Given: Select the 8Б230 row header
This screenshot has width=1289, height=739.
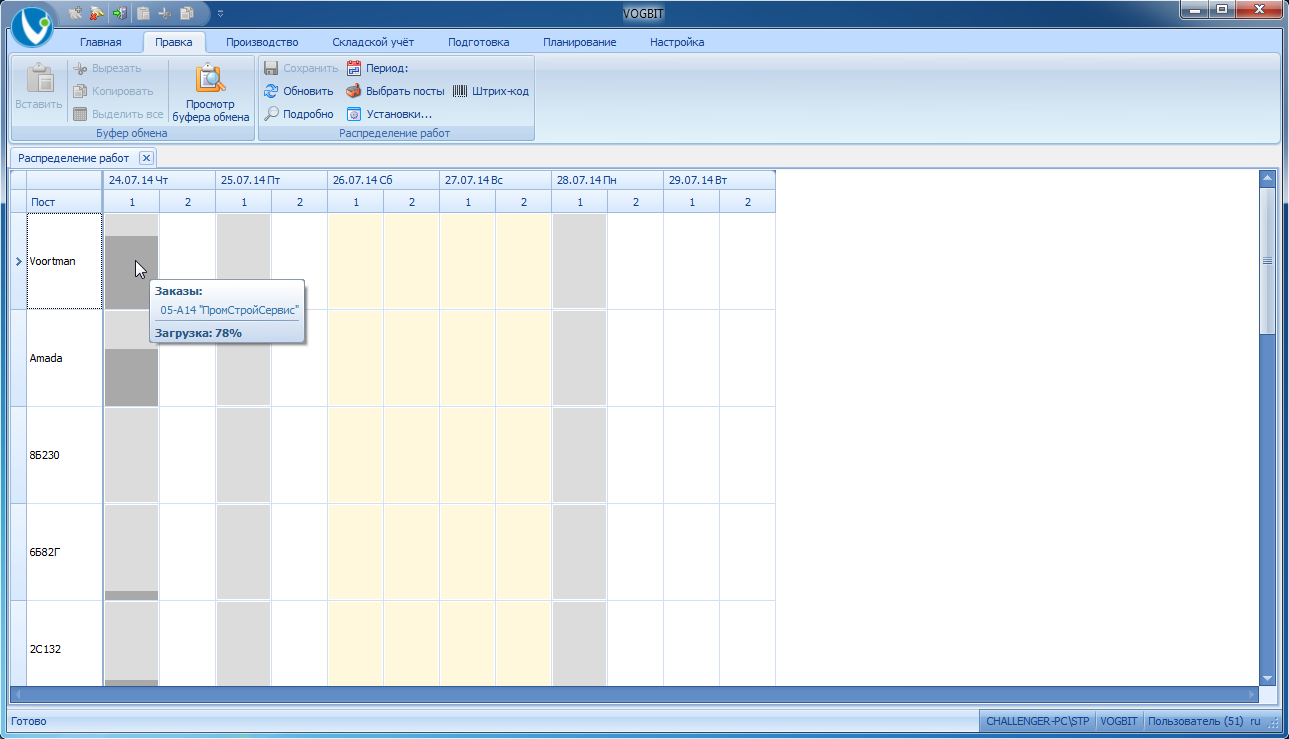Looking at the screenshot, I should coord(64,455).
